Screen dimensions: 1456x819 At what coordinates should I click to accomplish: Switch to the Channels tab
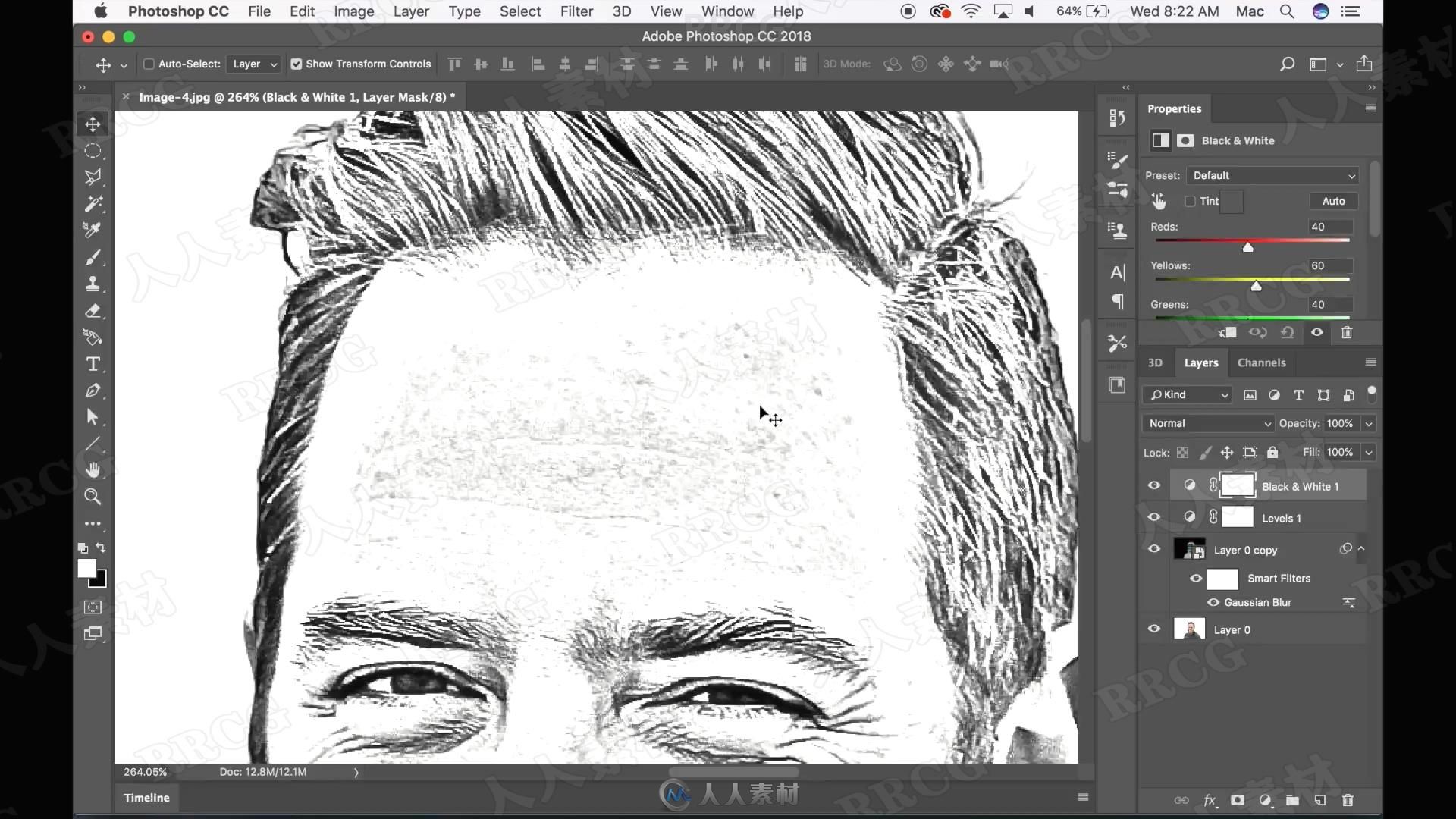click(x=1262, y=362)
